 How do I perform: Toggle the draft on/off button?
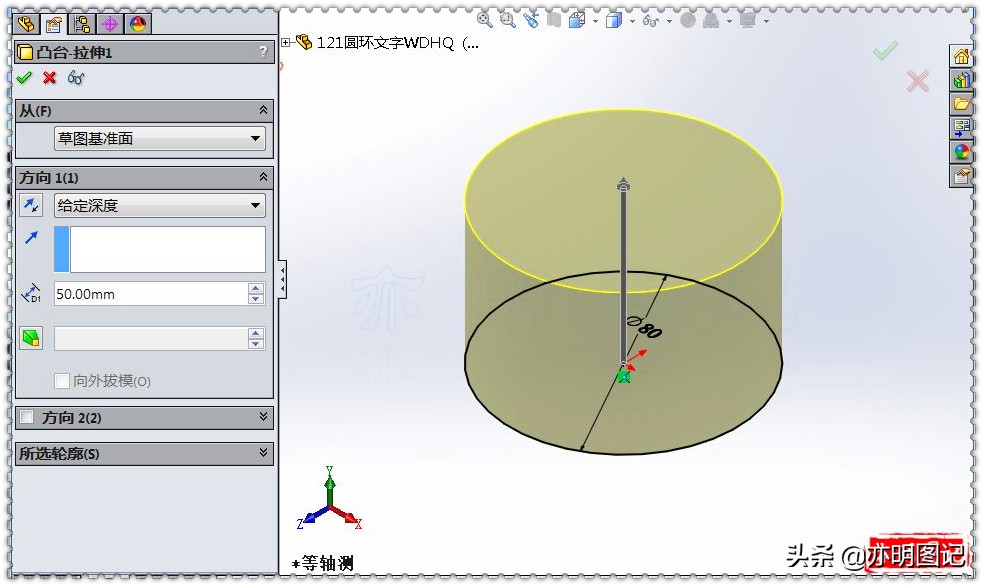pos(31,338)
